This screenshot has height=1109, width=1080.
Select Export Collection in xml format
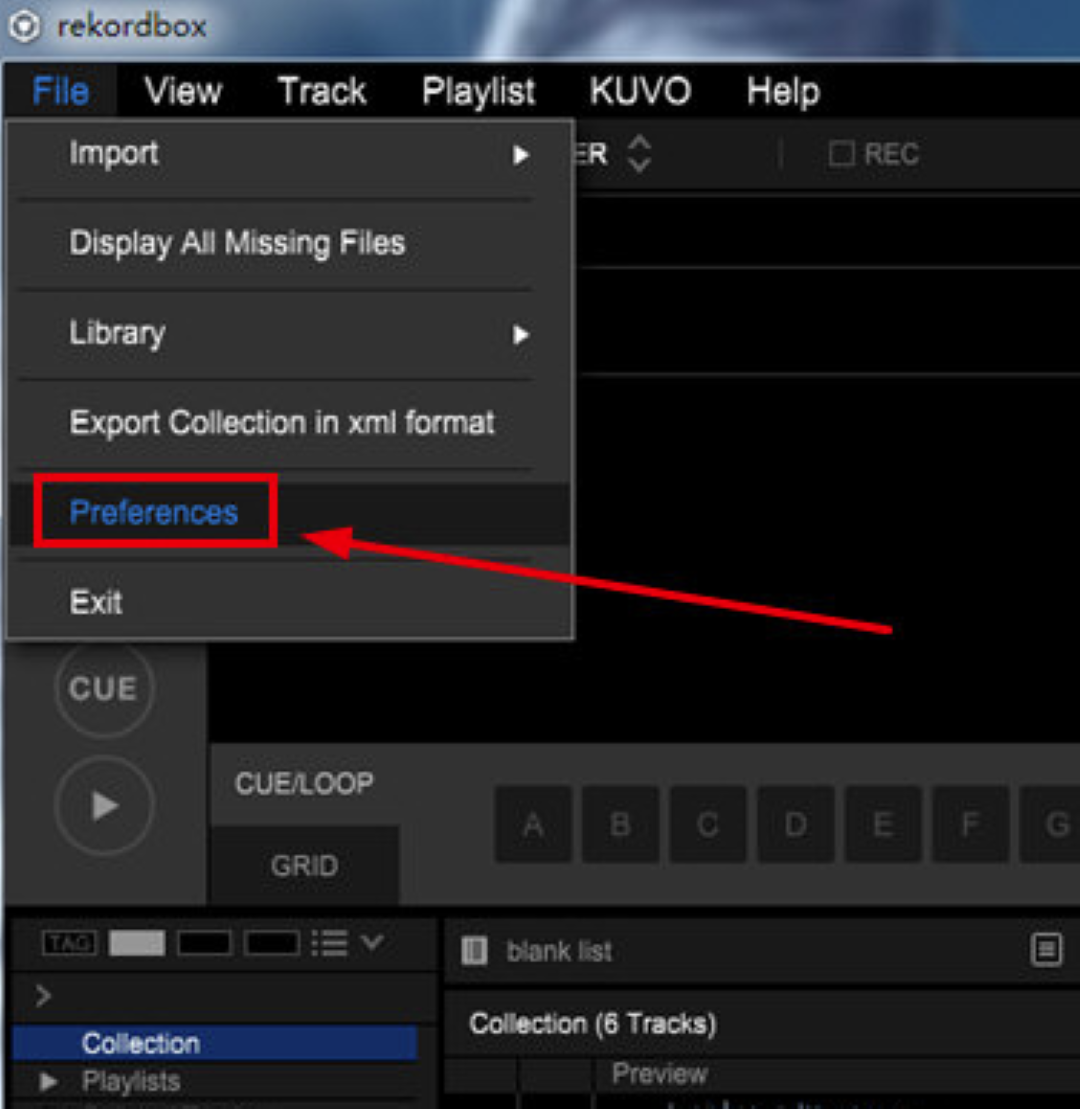(x=282, y=422)
